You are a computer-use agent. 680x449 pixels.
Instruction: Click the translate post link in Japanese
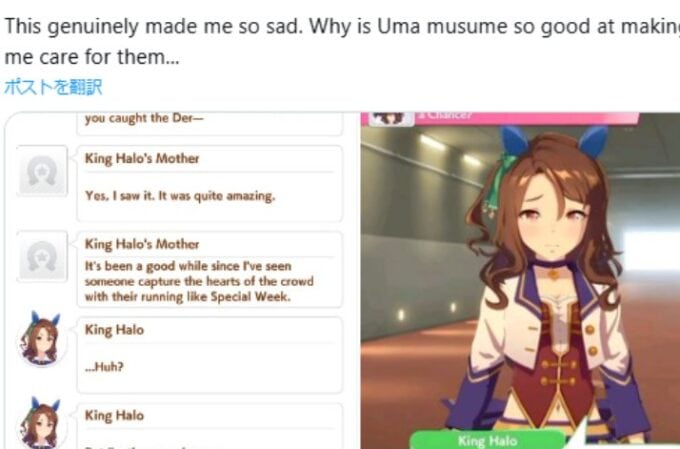click(x=53, y=87)
